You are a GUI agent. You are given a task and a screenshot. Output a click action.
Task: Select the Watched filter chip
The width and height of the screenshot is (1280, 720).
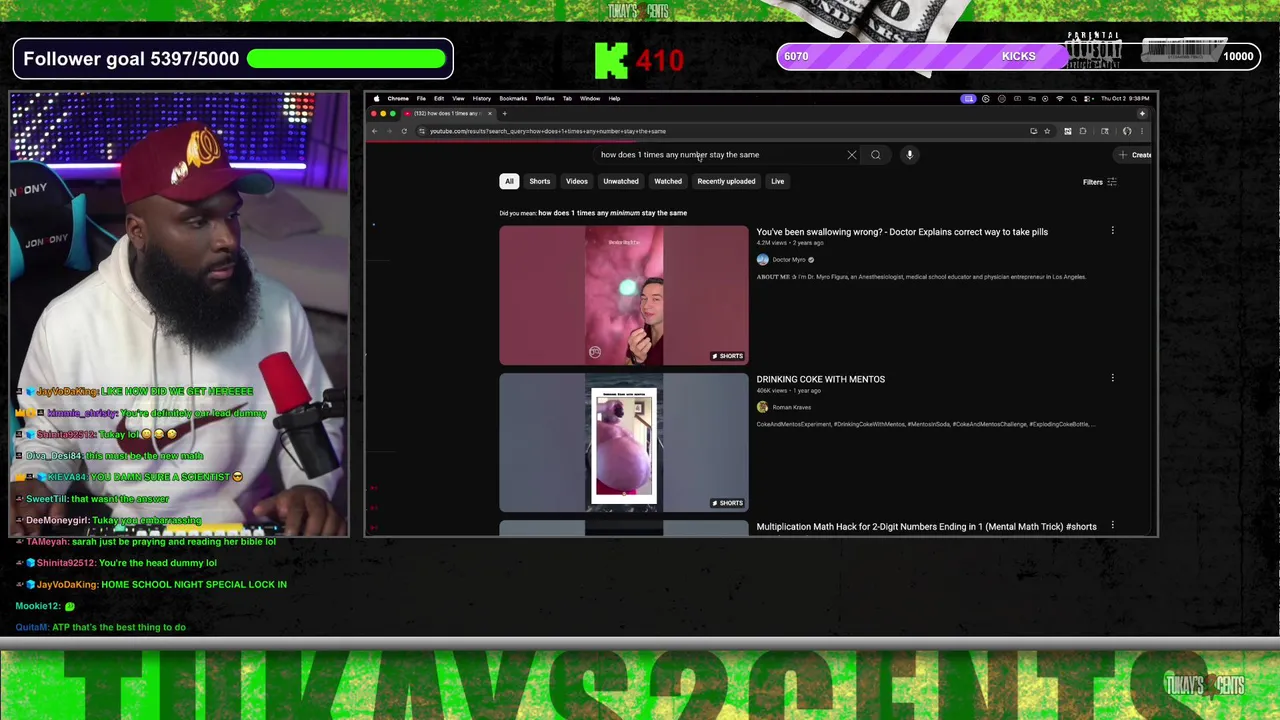coord(668,181)
